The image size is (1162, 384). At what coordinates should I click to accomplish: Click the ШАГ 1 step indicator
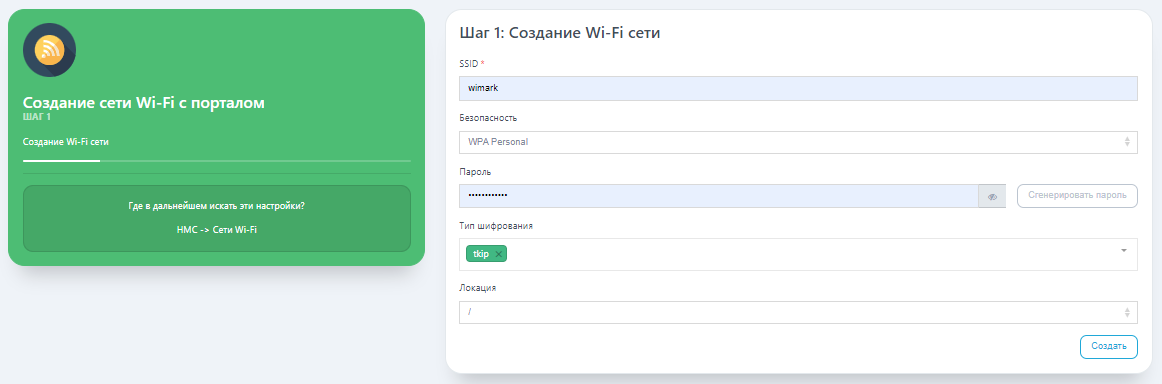coord(37,117)
